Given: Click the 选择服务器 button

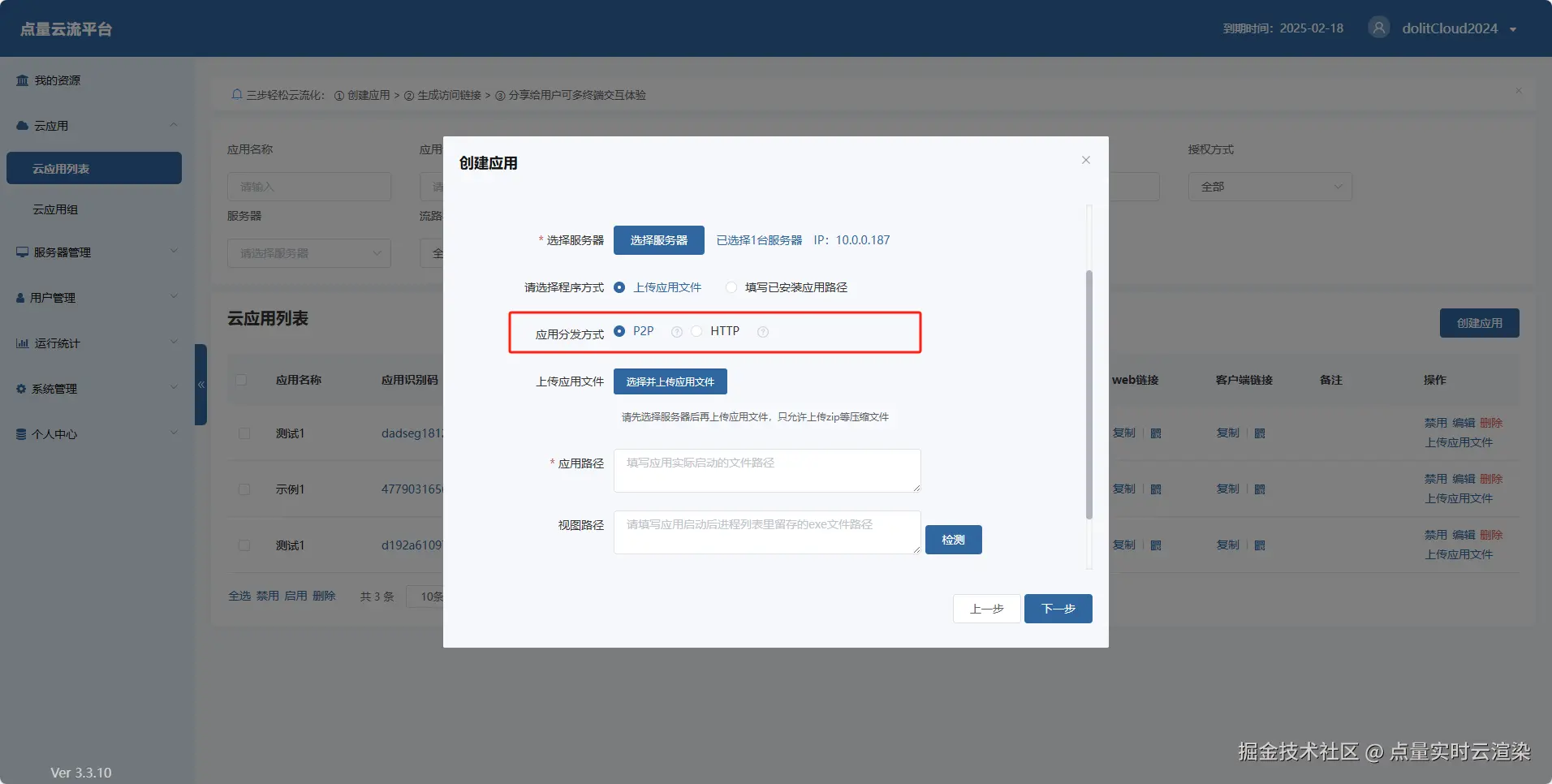Looking at the screenshot, I should [659, 240].
